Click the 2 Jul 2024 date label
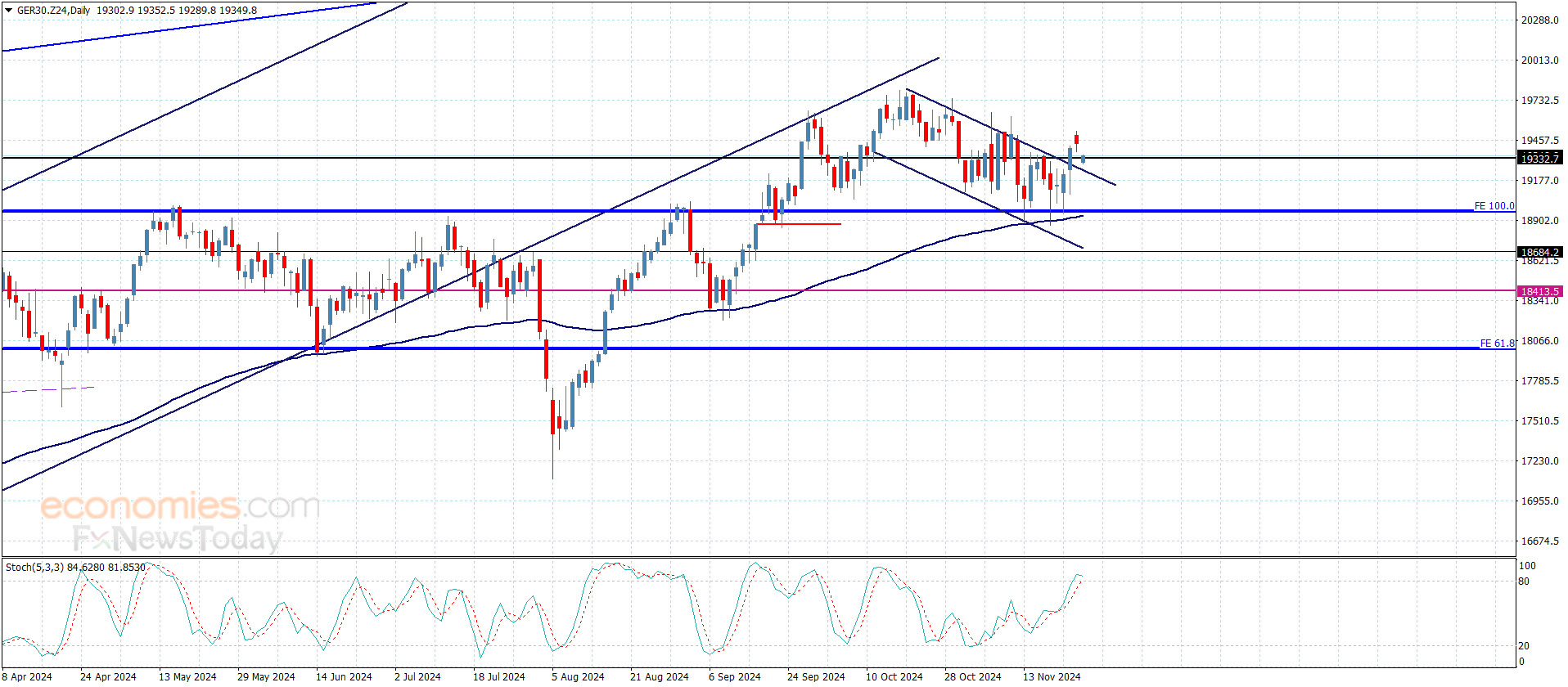Viewport: 1568px width, 687px height. click(x=417, y=676)
